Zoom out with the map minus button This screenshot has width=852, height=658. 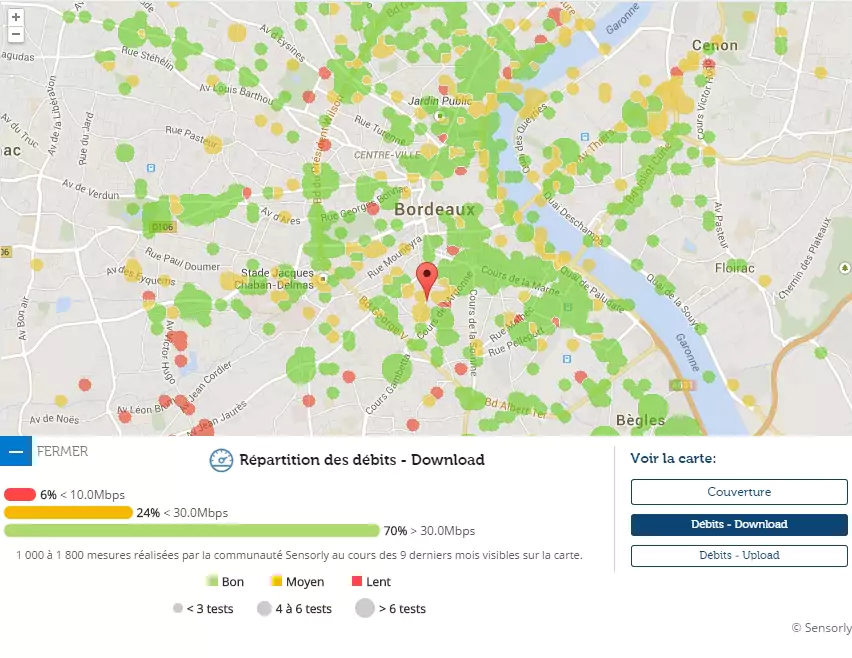click(15, 34)
